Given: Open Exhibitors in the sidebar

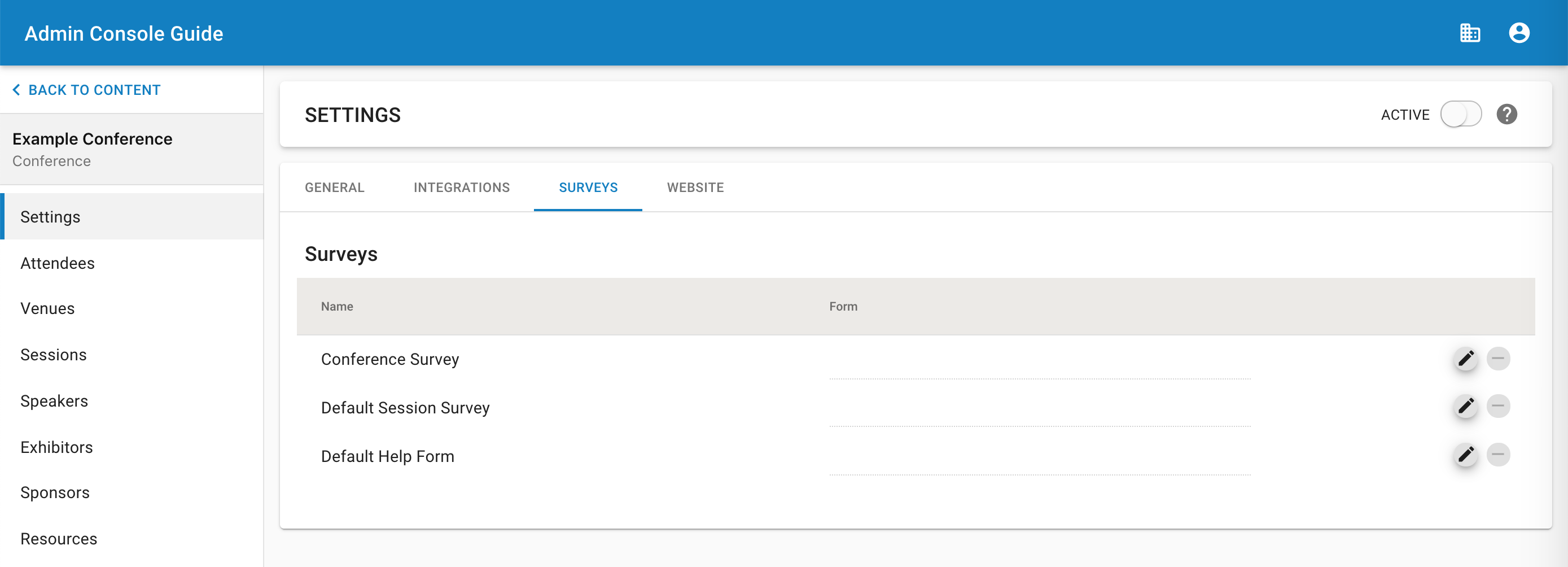Looking at the screenshot, I should [x=132, y=448].
